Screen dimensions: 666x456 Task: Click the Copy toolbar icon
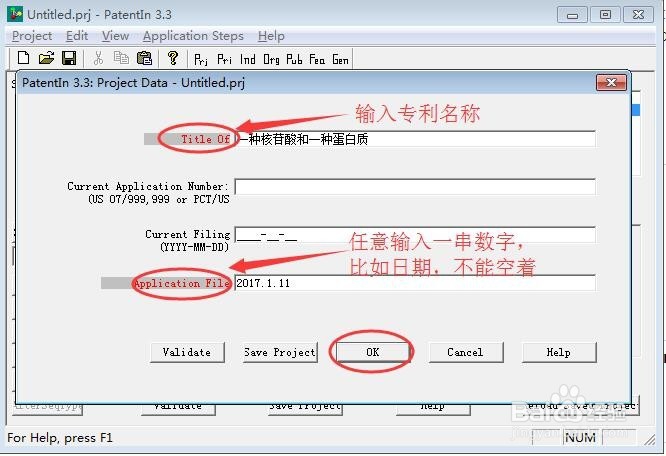(x=121, y=58)
